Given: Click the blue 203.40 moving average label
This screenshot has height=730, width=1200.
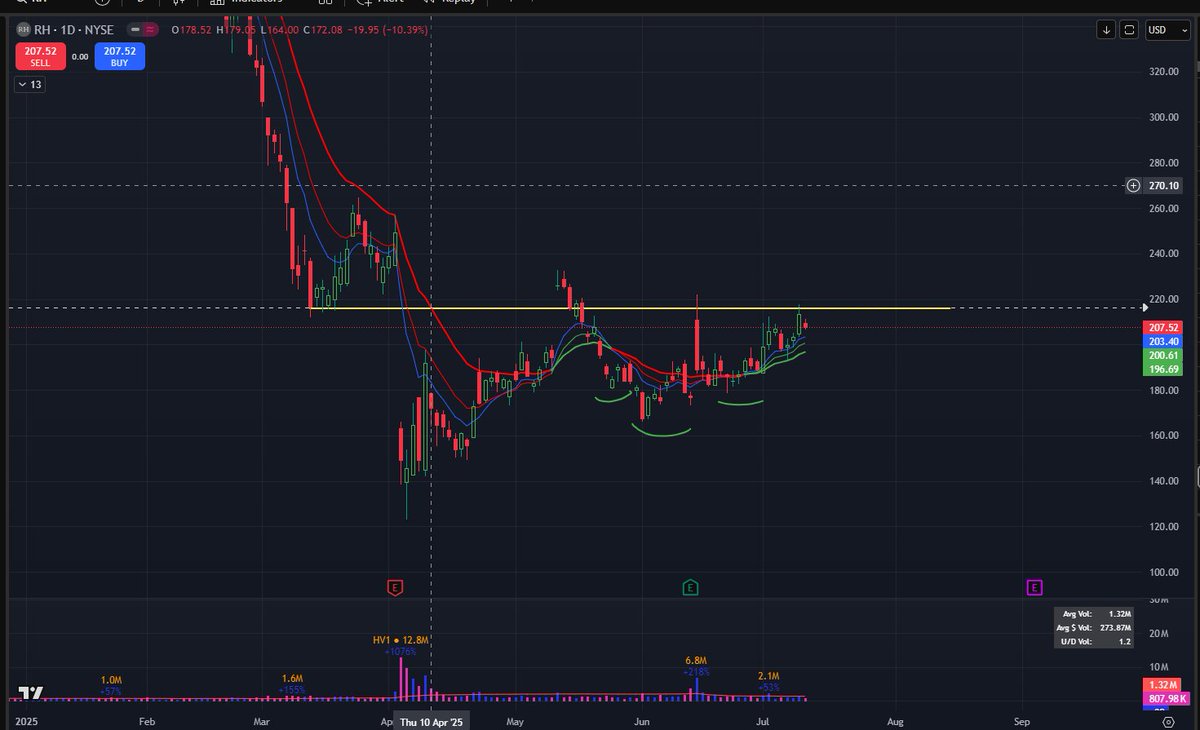Looking at the screenshot, I should pyautogui.click(x=1163, y=341).
